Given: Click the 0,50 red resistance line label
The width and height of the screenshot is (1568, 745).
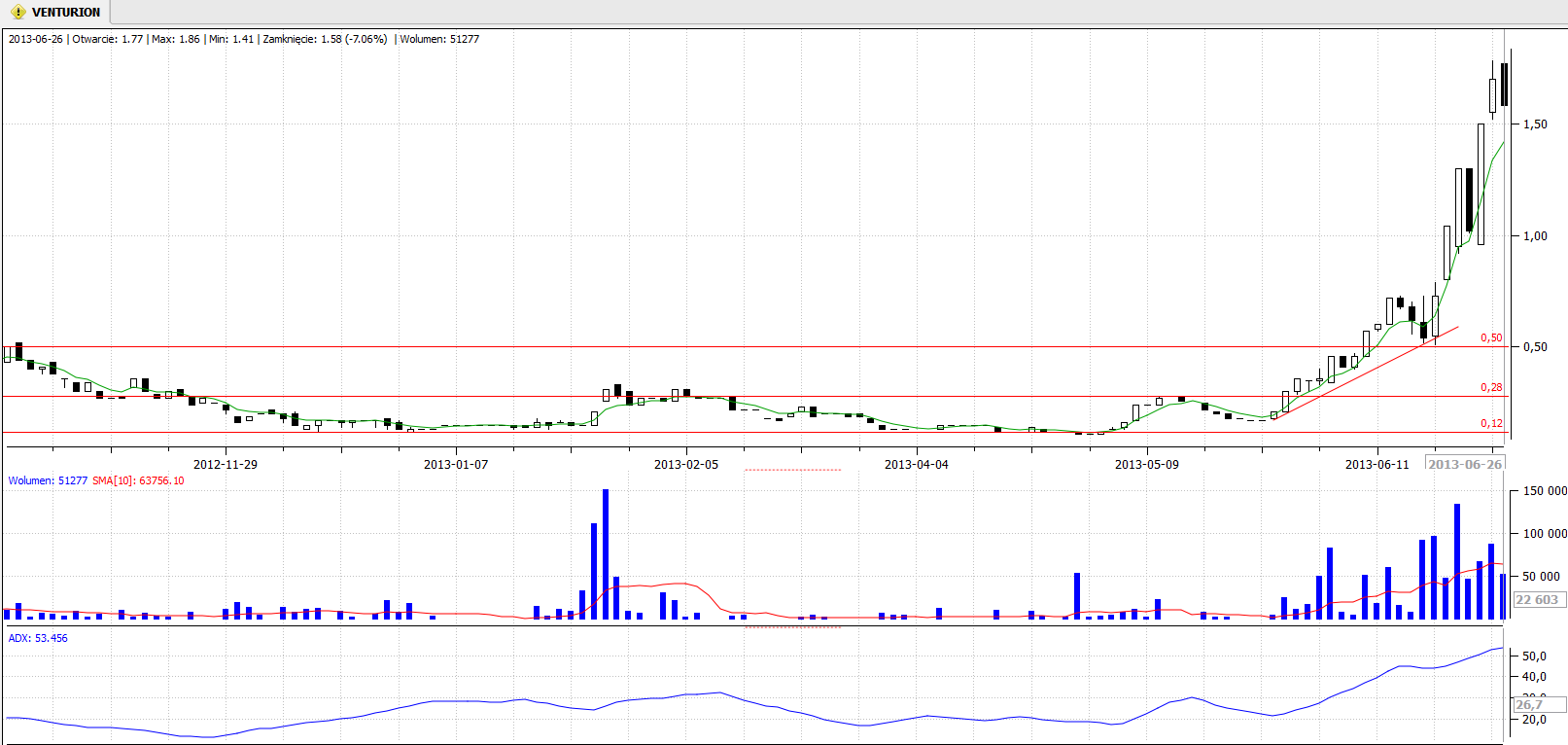Looking at the screenshot, I should [x=1490, y=338].
